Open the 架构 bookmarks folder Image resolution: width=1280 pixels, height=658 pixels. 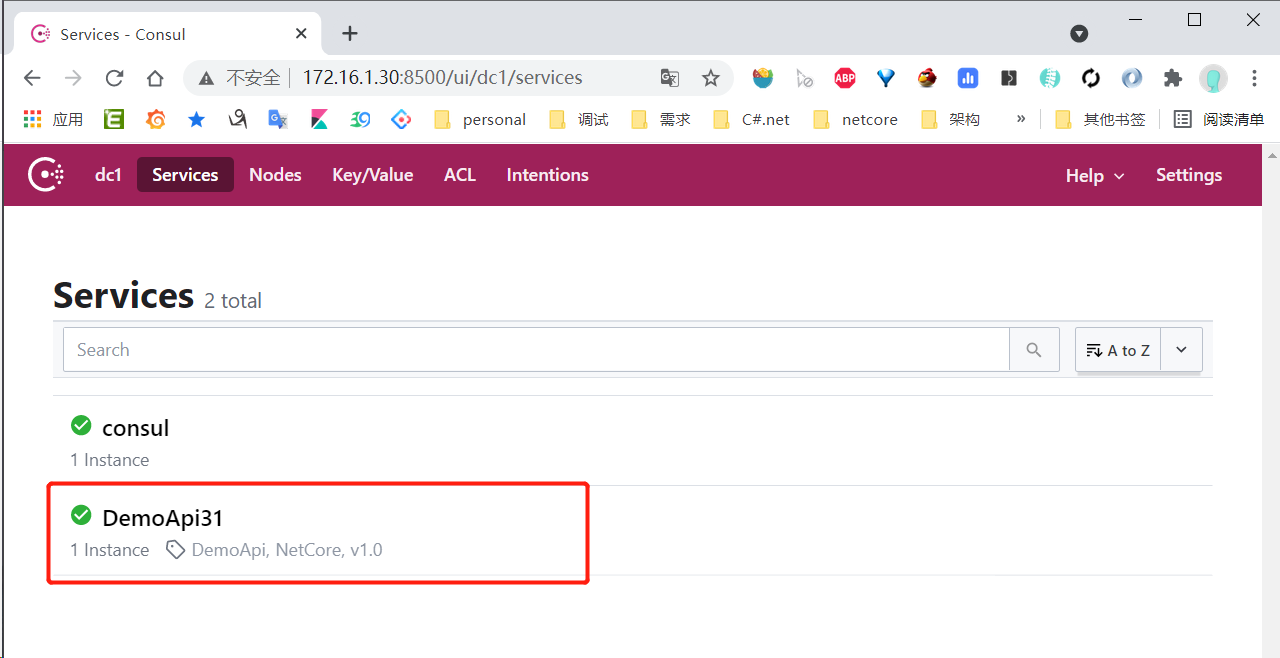tap(950, 119)
